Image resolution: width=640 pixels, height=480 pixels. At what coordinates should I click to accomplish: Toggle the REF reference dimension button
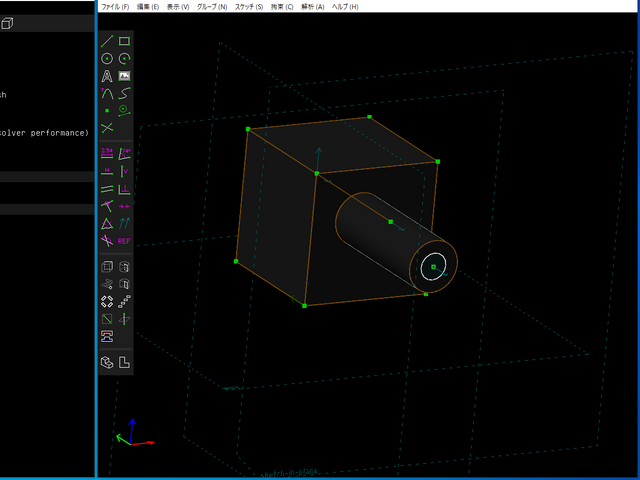[124, 240]
